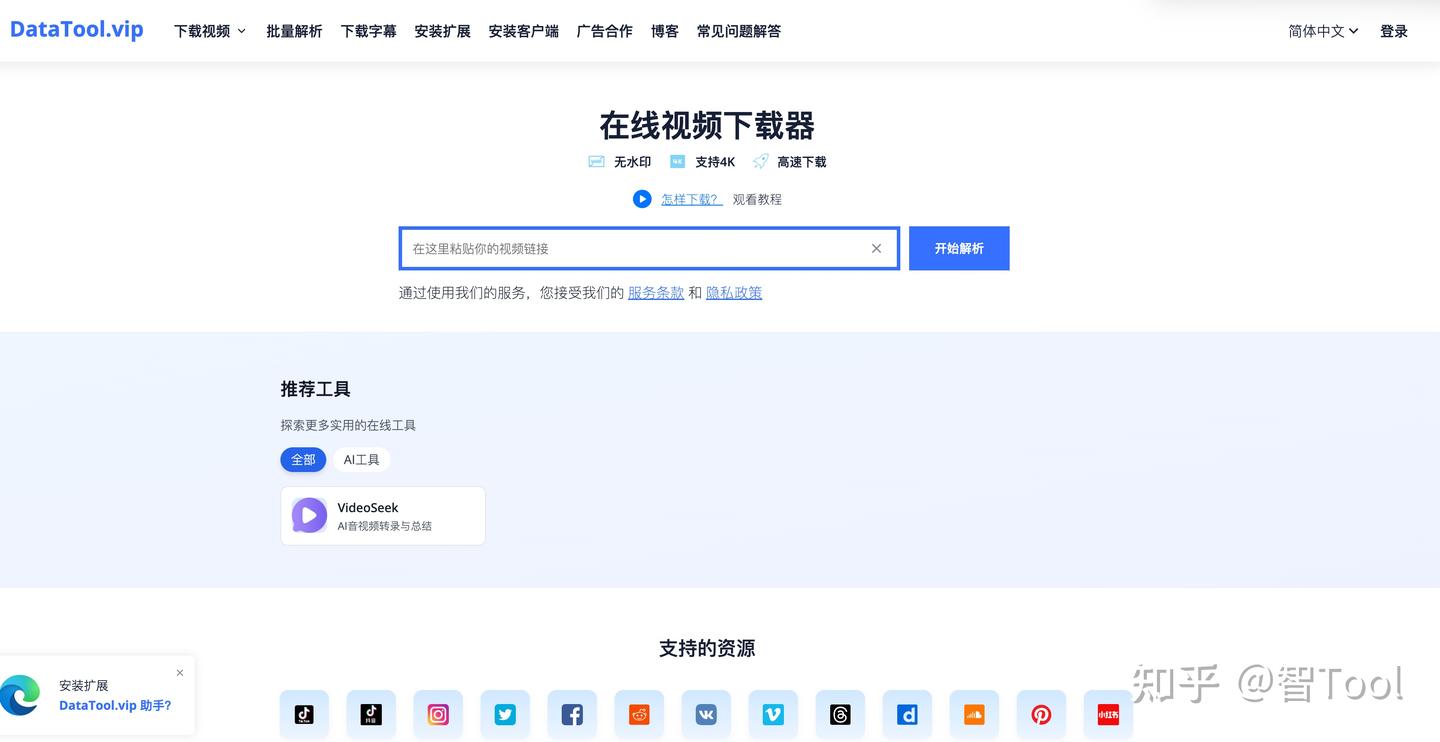Select the AI工具 filter tab
The width and height of the screenshot is (1440, 742).
[x=361, y=459]
